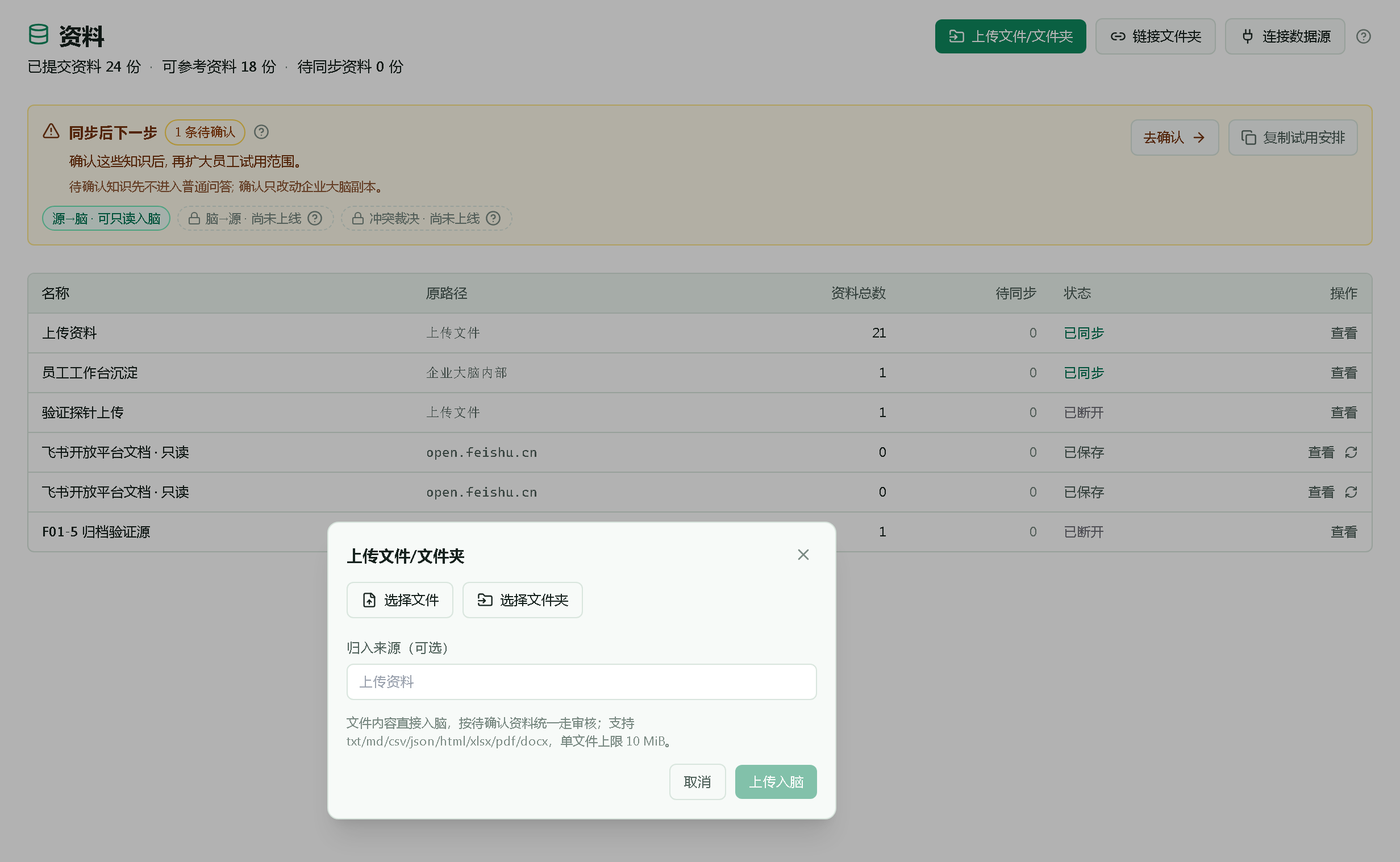Viewport: 1400px width, 862px height.
Task: Open the top 上传文件/文件夹 green button
Action: [1010, 36]
